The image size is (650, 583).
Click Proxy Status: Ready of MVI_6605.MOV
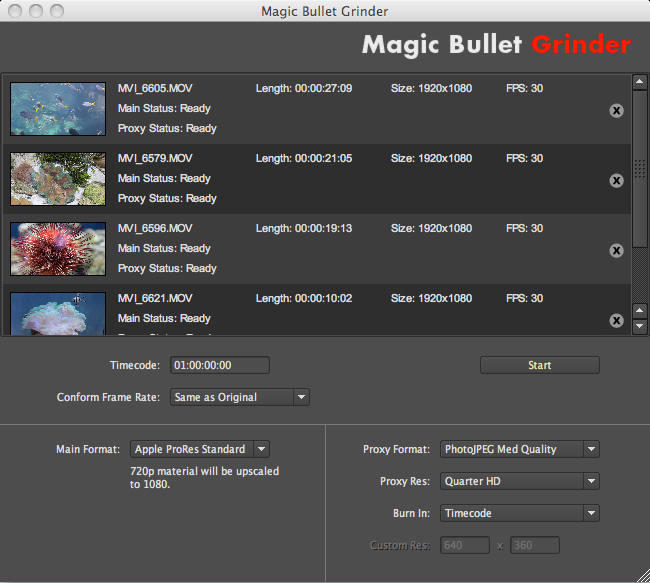pos(167,129)
